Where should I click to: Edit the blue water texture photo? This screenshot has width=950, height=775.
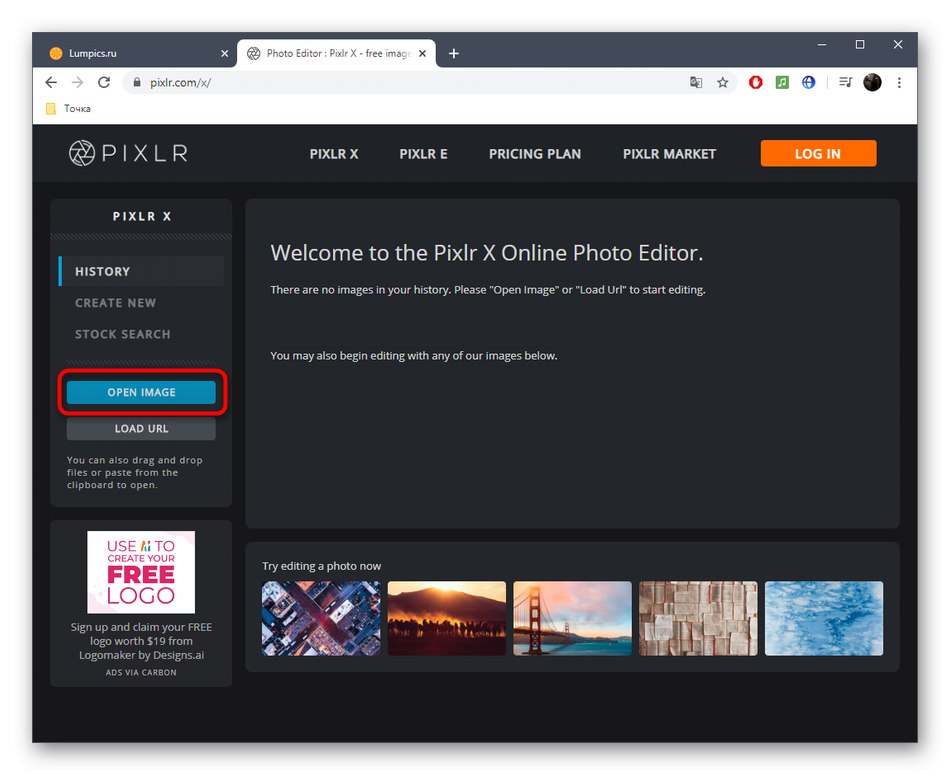pos(824,618)
